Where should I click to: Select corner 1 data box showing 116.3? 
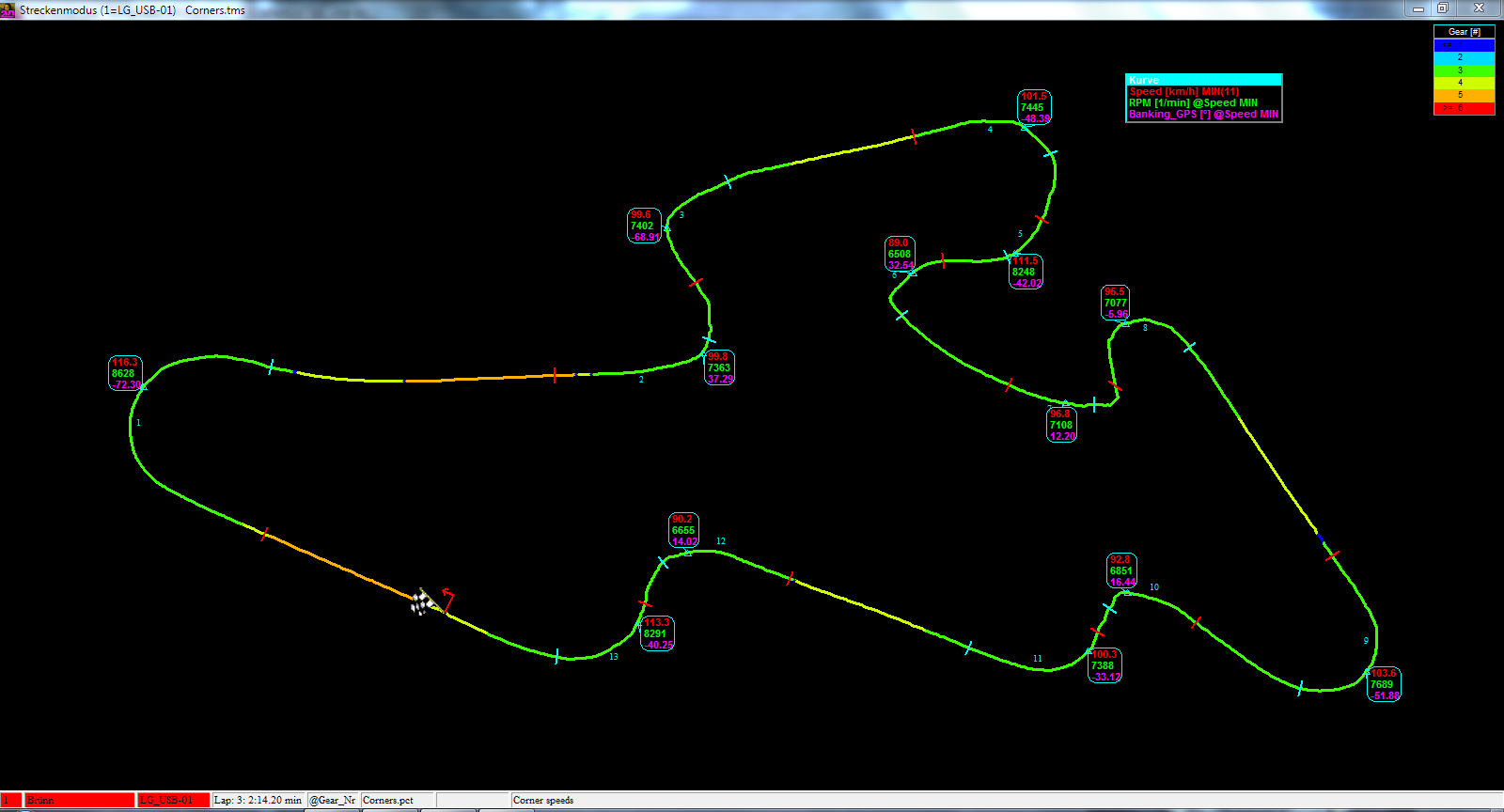tap(125, 374)
